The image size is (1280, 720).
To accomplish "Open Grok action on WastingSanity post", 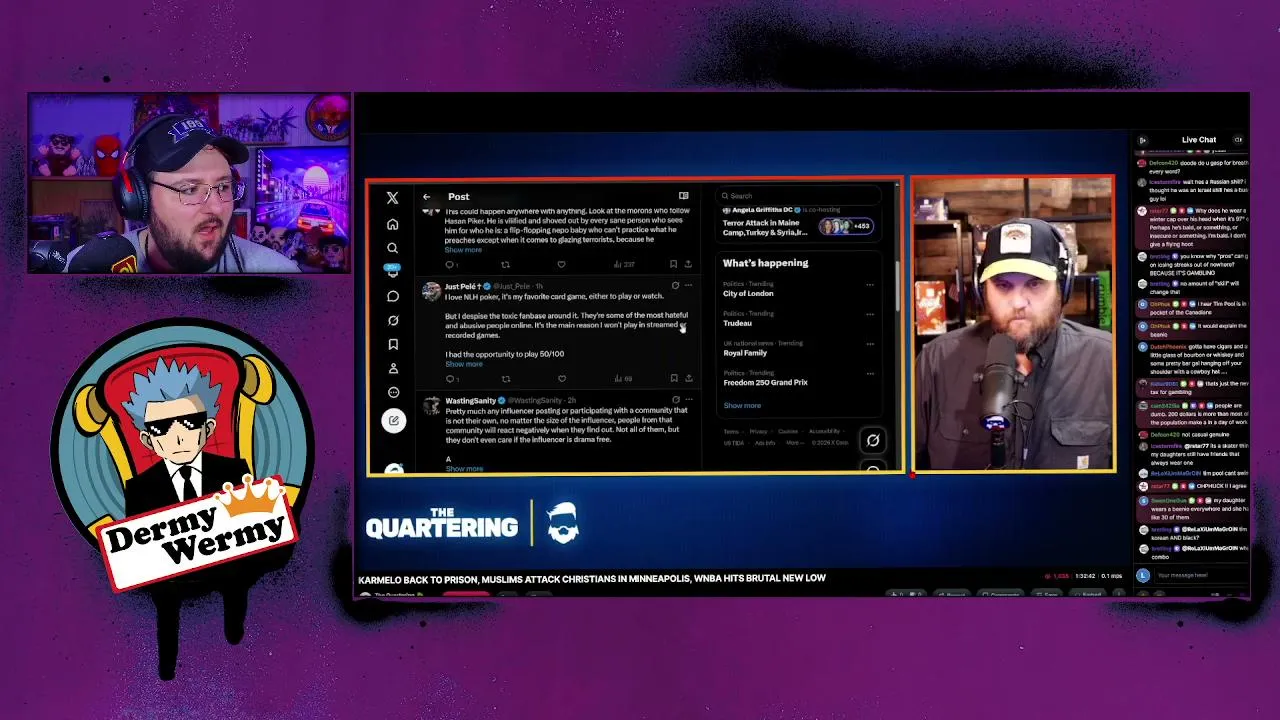I will [675, 400].
